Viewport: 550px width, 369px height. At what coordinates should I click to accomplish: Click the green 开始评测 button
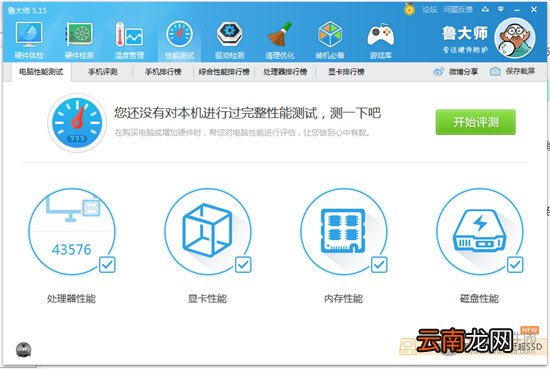click(476, 122)
